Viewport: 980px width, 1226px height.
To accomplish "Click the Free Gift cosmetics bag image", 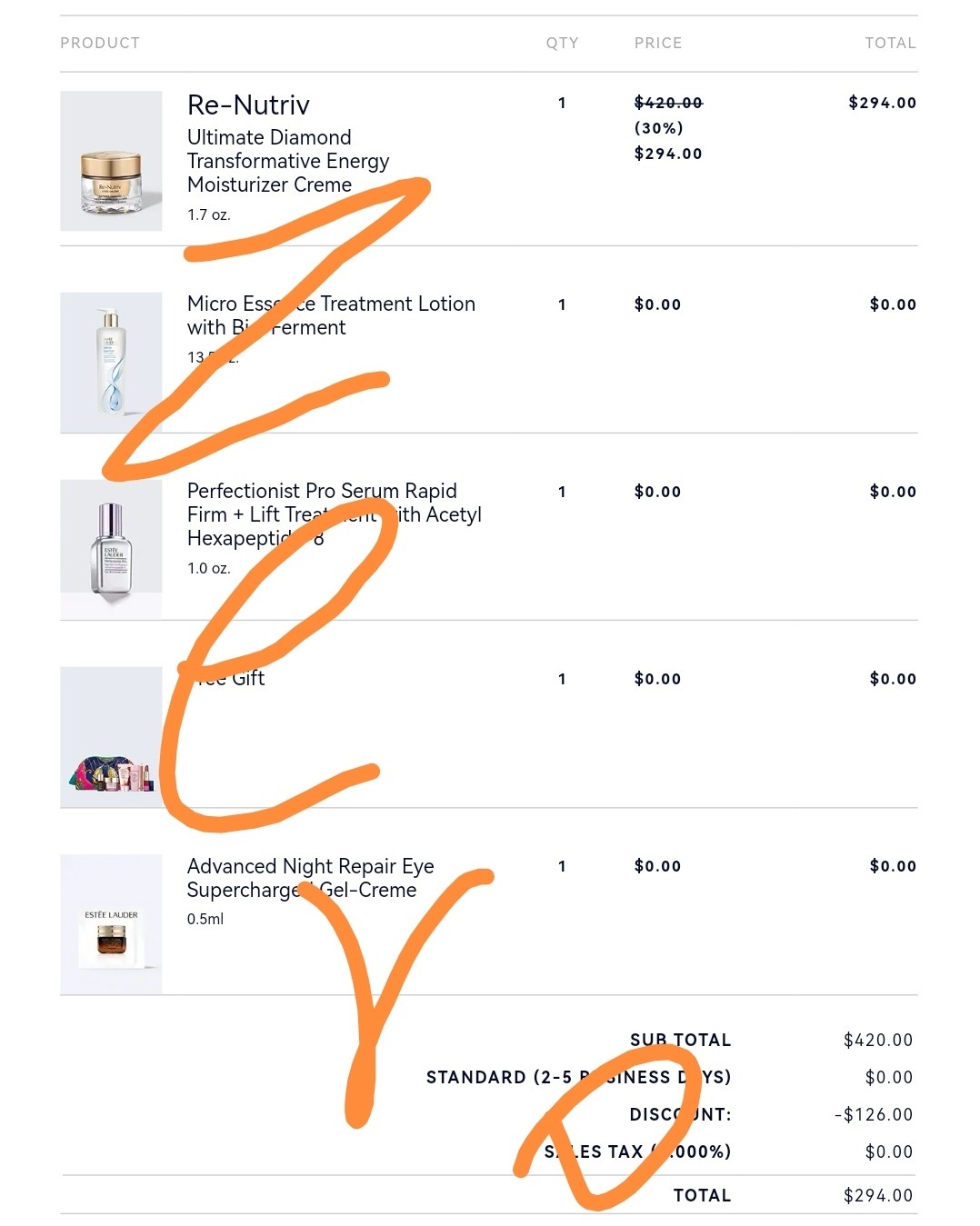I will [x=111, y=737].
